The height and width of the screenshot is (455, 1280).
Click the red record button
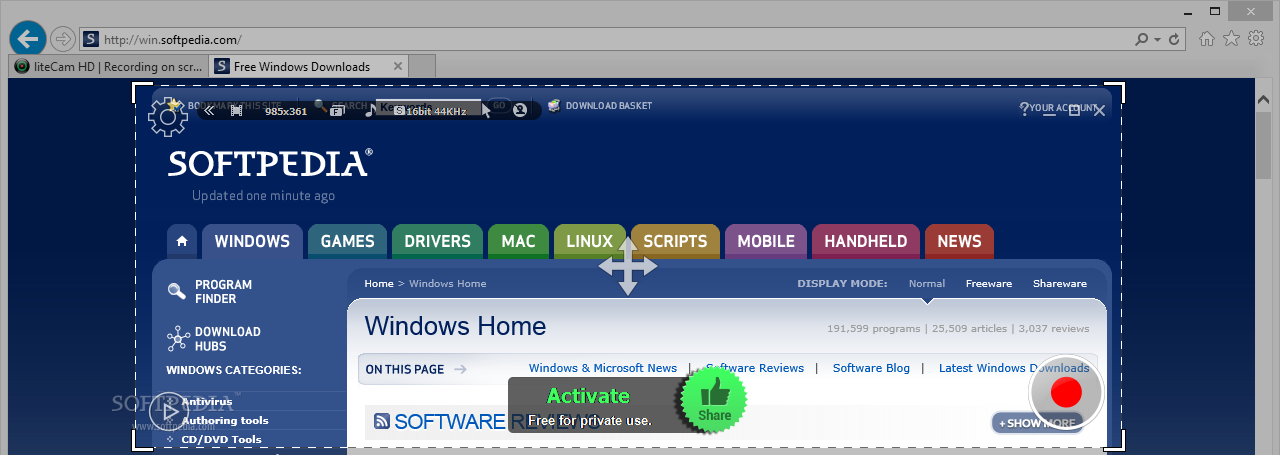(1066, 392)
